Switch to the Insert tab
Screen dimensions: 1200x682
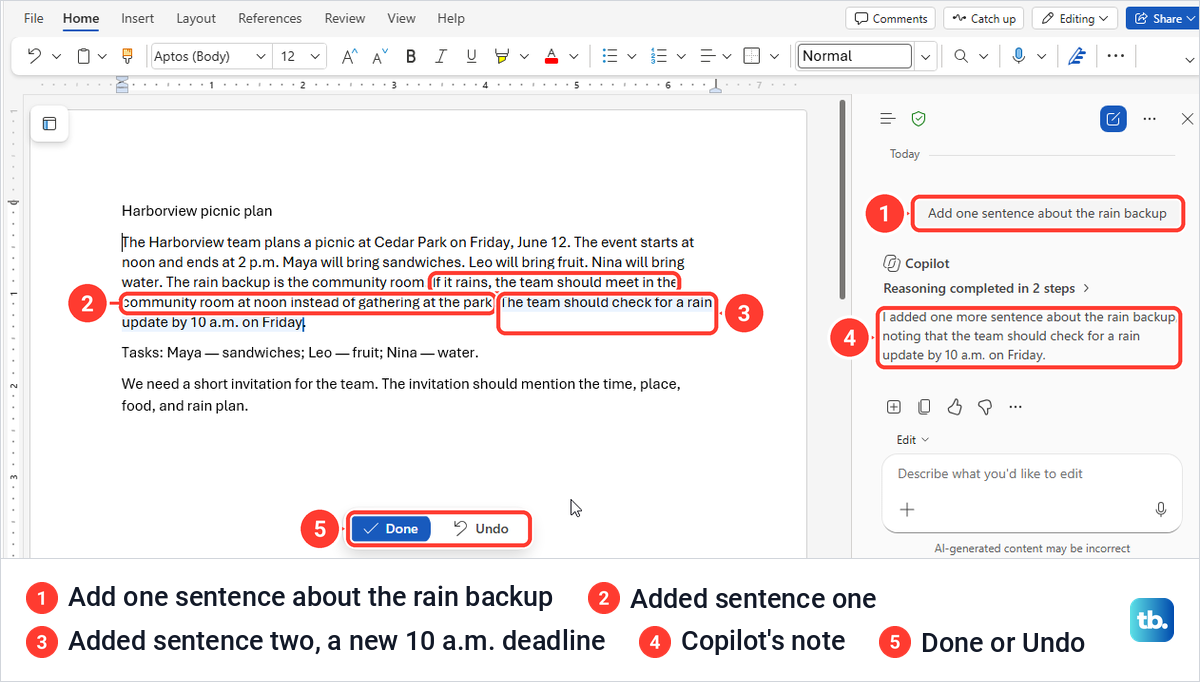[138, 18]
